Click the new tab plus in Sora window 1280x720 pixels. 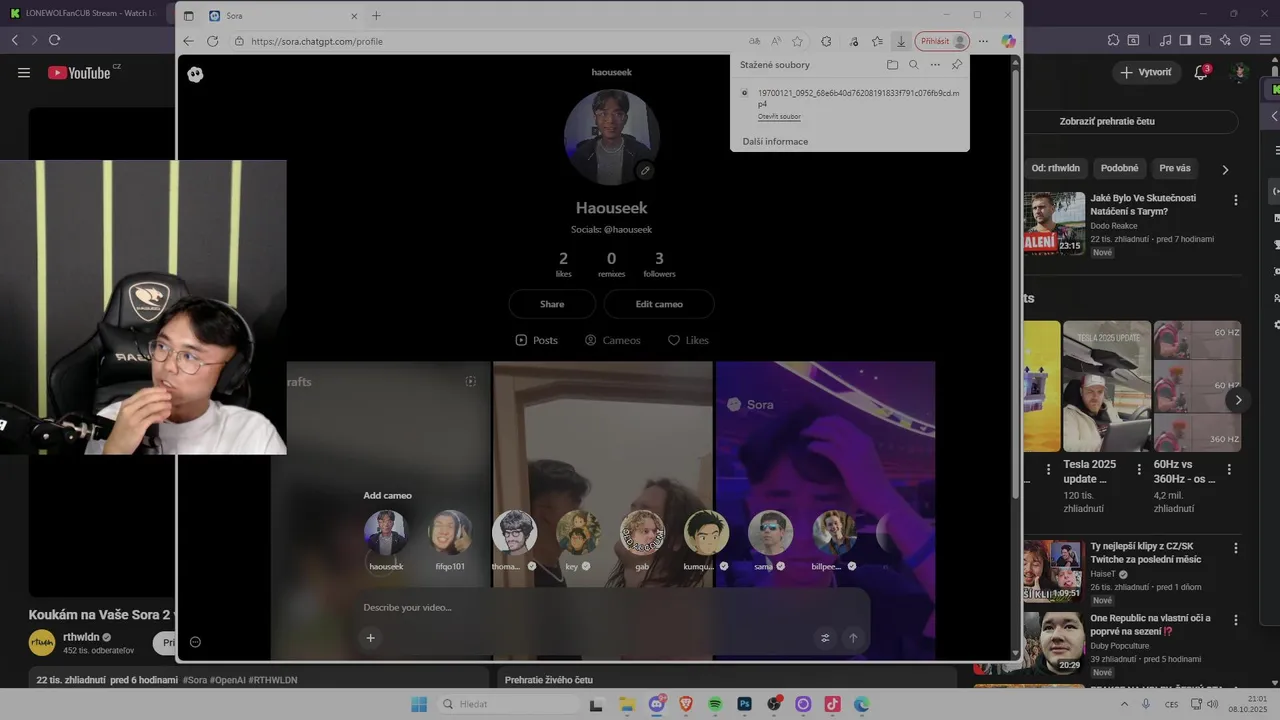(376, 16)
